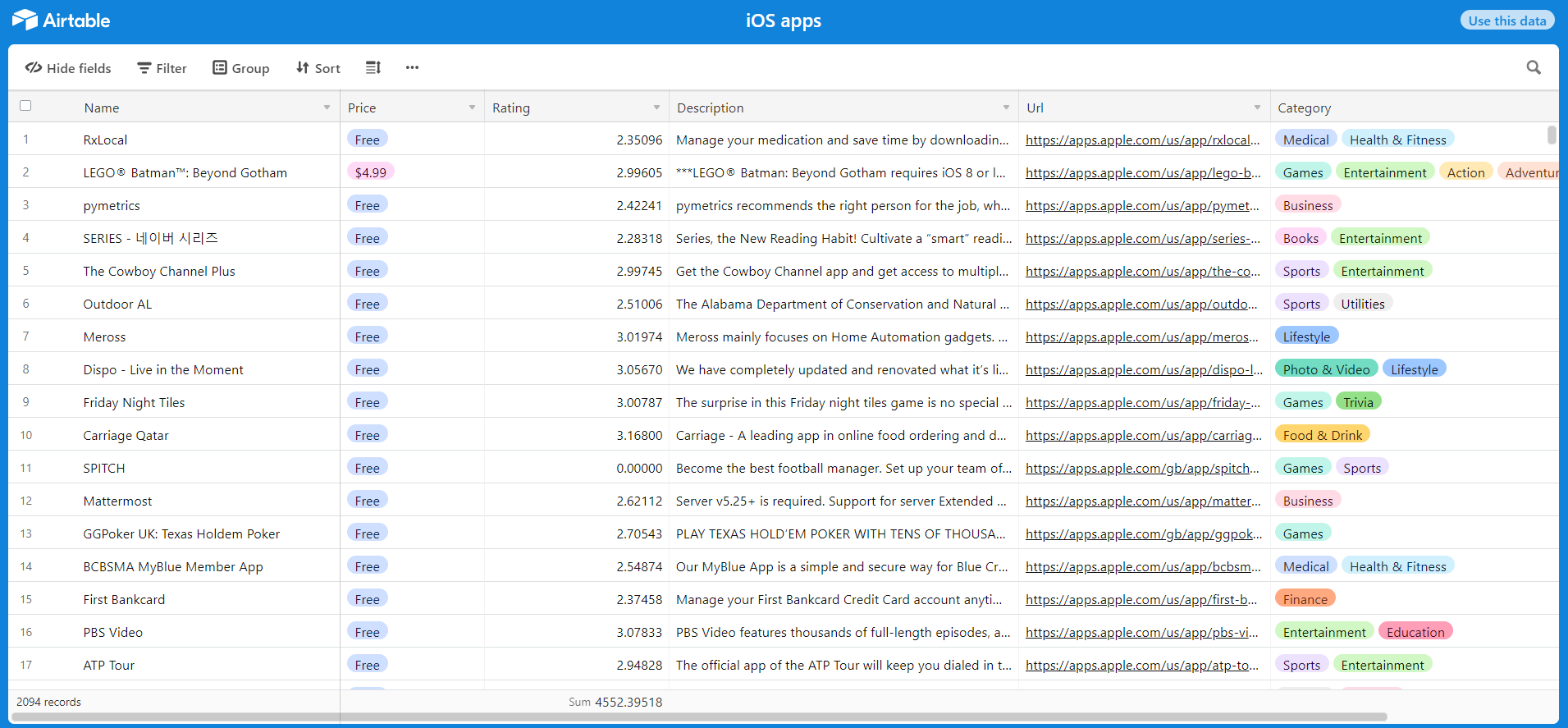Click the Education category tag
Screen dimensions: 1568x728
[x=1415, y=632]
